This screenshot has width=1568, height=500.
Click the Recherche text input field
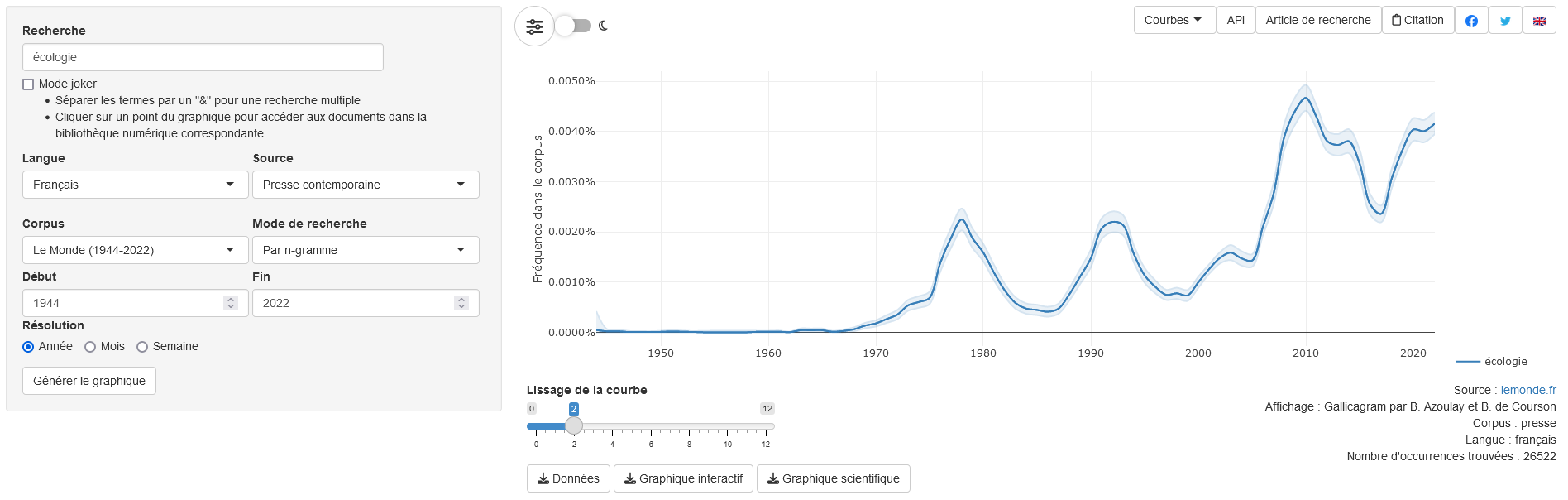(x=203, y=57)
